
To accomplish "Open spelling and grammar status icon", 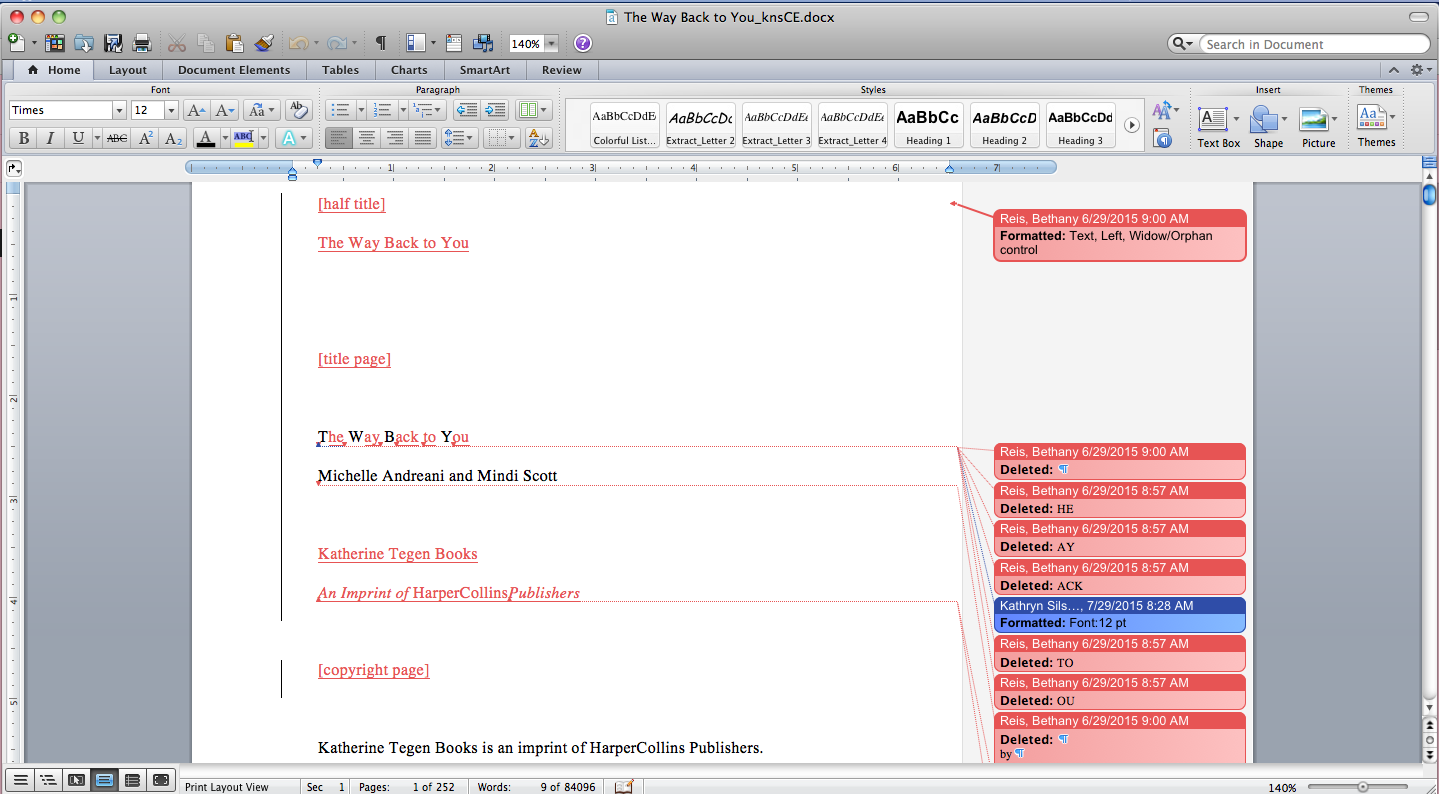I will coord(624,787).
